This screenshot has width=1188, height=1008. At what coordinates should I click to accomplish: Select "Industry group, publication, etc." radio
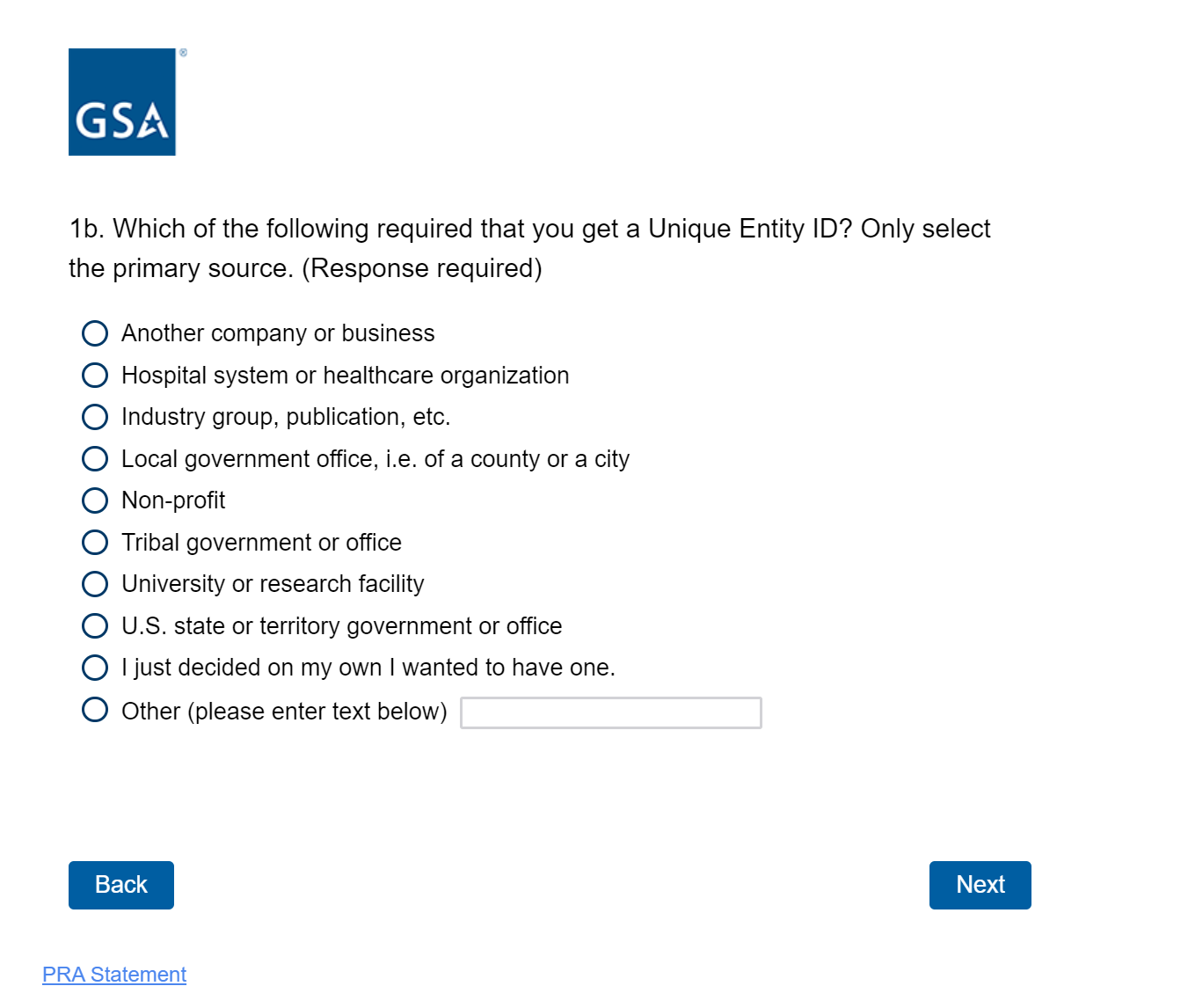pos(95,417)
